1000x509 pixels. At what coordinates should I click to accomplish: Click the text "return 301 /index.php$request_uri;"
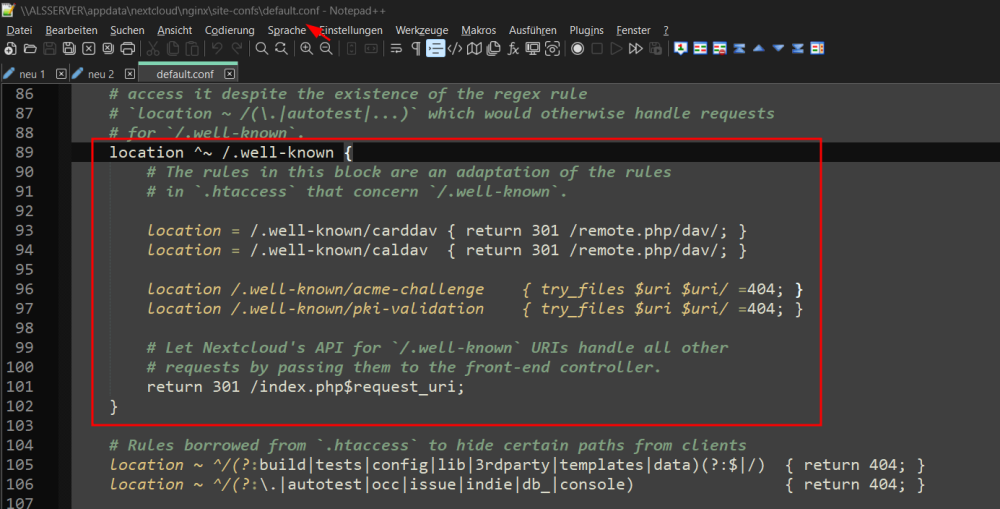click(x=305, y=387)
